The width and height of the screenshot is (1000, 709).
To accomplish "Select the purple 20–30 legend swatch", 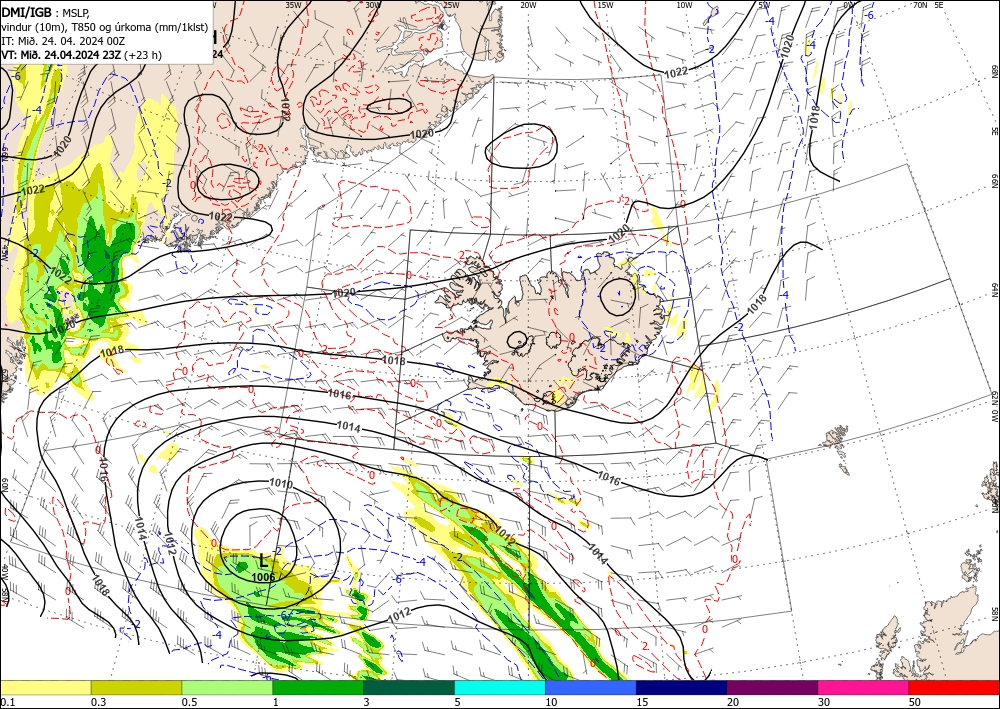I will click(x=772, y=687).
